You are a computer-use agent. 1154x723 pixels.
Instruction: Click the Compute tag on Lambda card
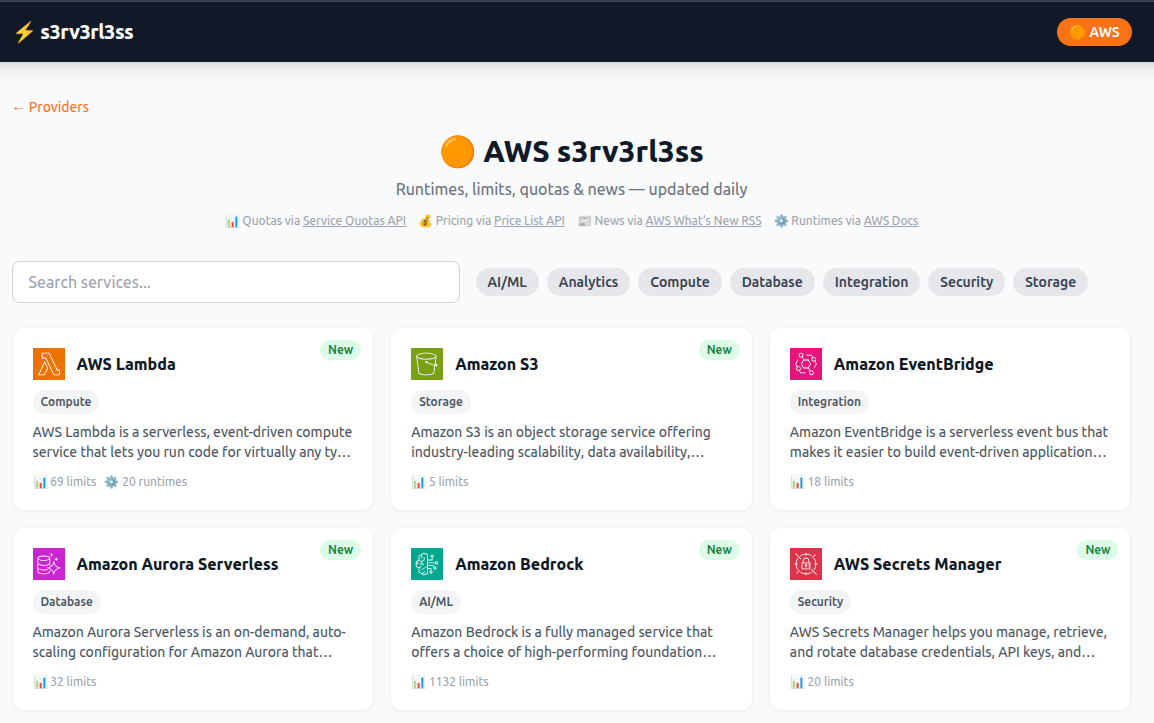click(66, 401)
